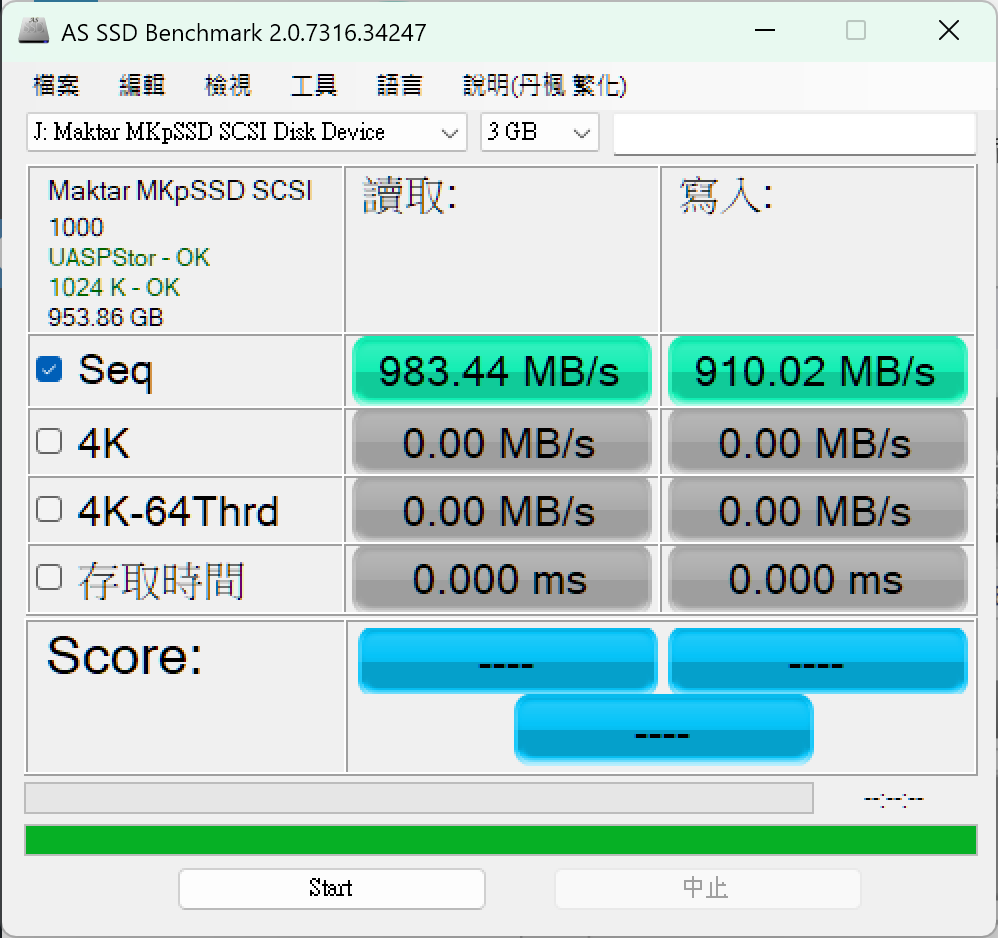Viewport: 998px width, 938px height.
Task: Open the 編輯 menu
Action: click(x=142, y=86)
